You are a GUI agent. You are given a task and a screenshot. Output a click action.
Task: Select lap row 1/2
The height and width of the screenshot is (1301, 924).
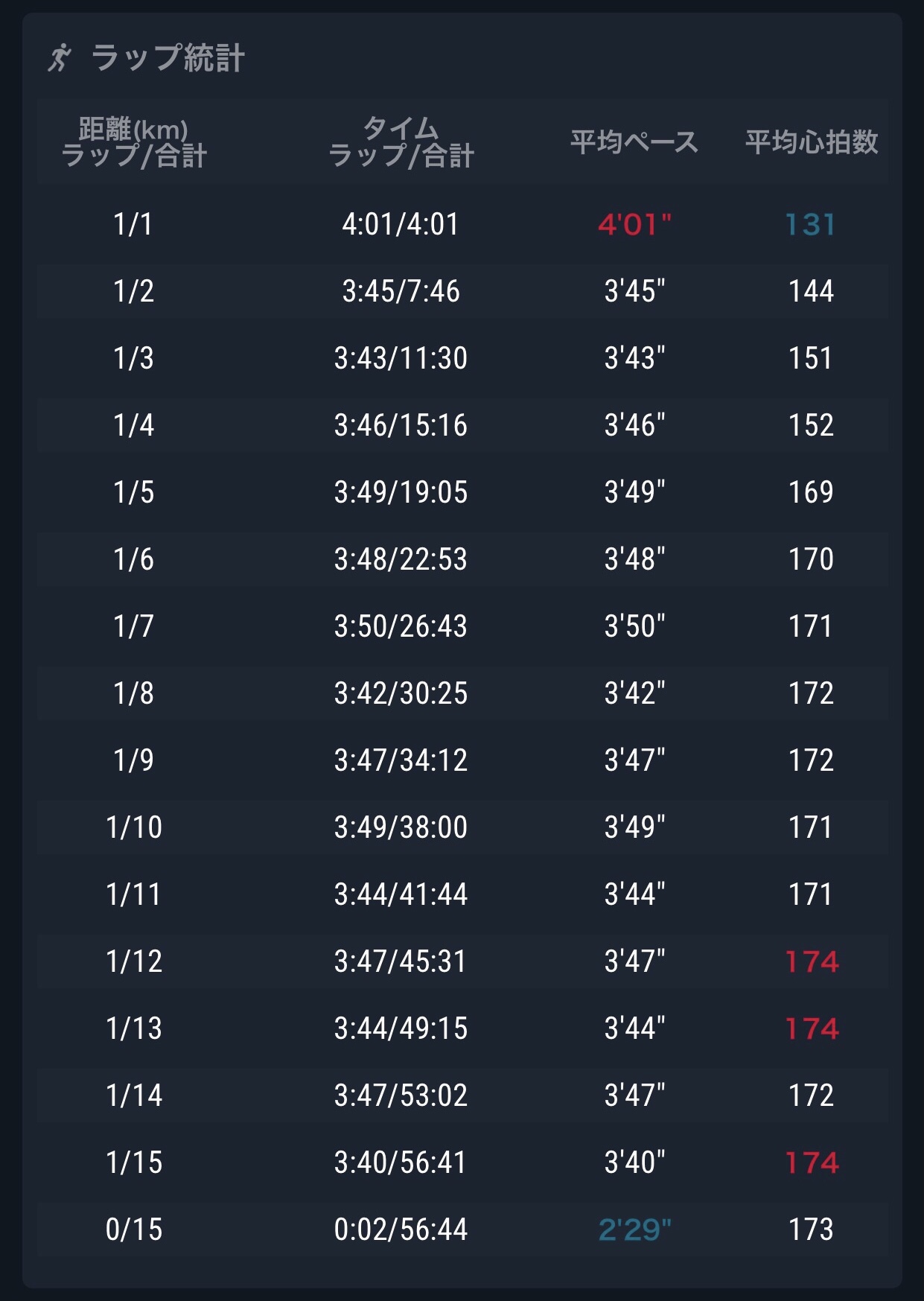133,291
